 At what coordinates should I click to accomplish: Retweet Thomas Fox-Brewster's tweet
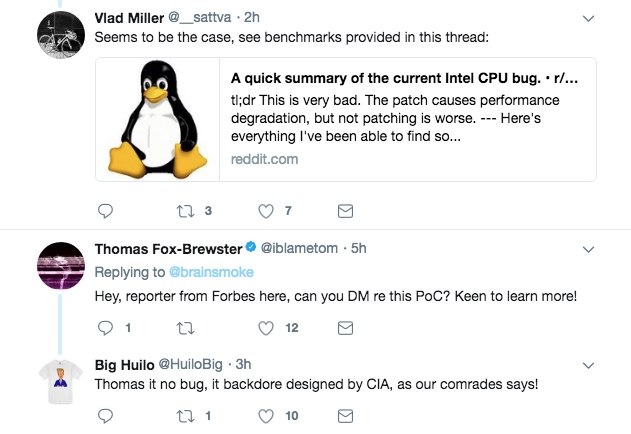click(185, 328)
